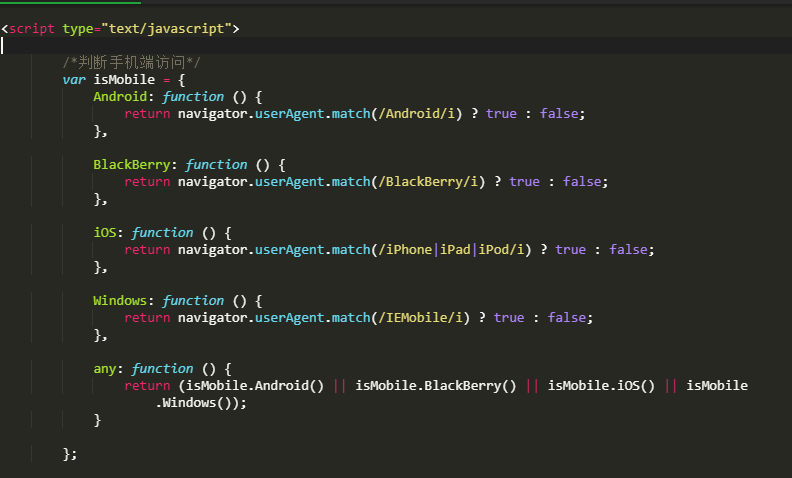
Task: Click the /IEMobile/i regex pattern
Action: 421,318
